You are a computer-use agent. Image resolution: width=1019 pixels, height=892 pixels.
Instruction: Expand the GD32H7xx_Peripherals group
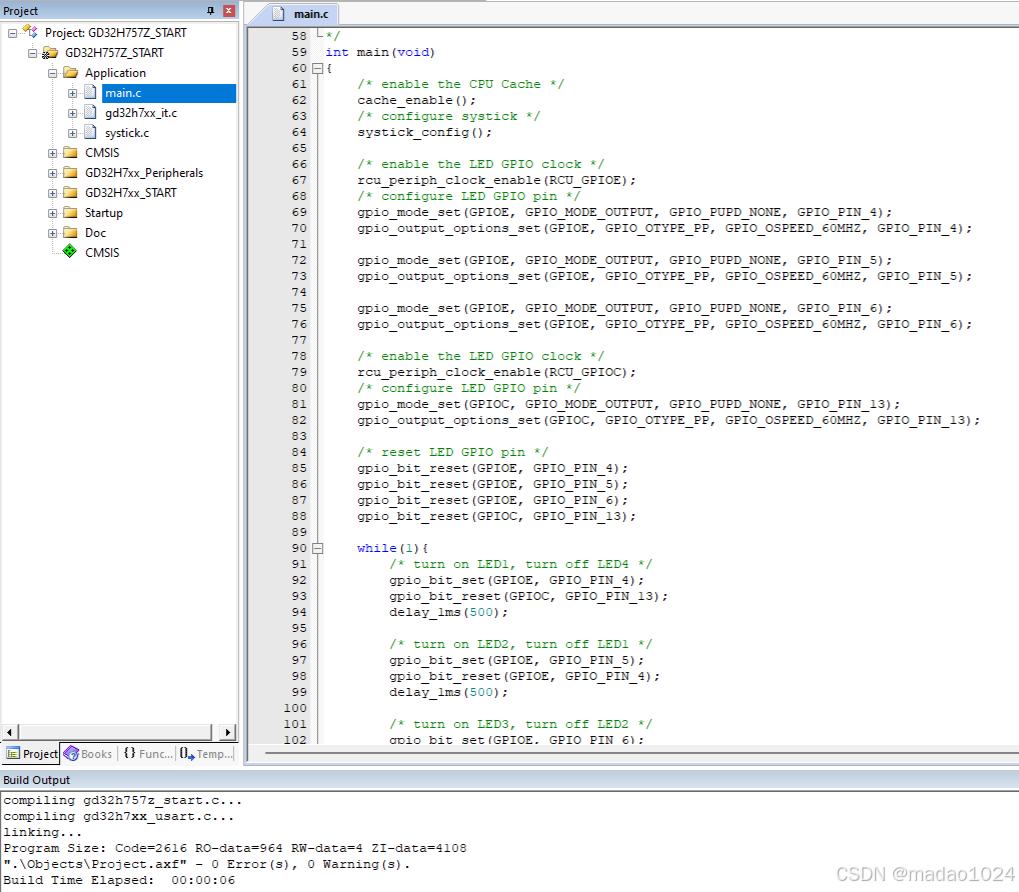(53, 173)
